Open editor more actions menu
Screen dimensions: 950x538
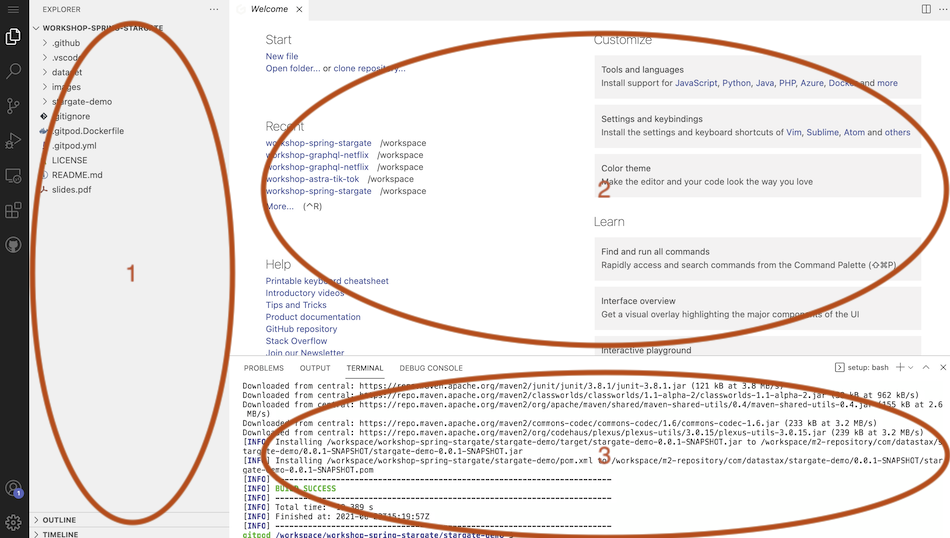[x=943, y=9]
